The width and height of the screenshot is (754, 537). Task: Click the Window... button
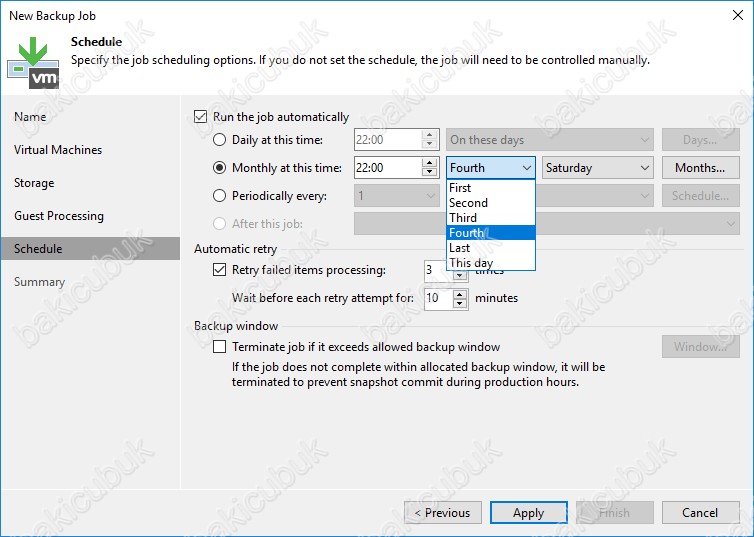(701, 347)
